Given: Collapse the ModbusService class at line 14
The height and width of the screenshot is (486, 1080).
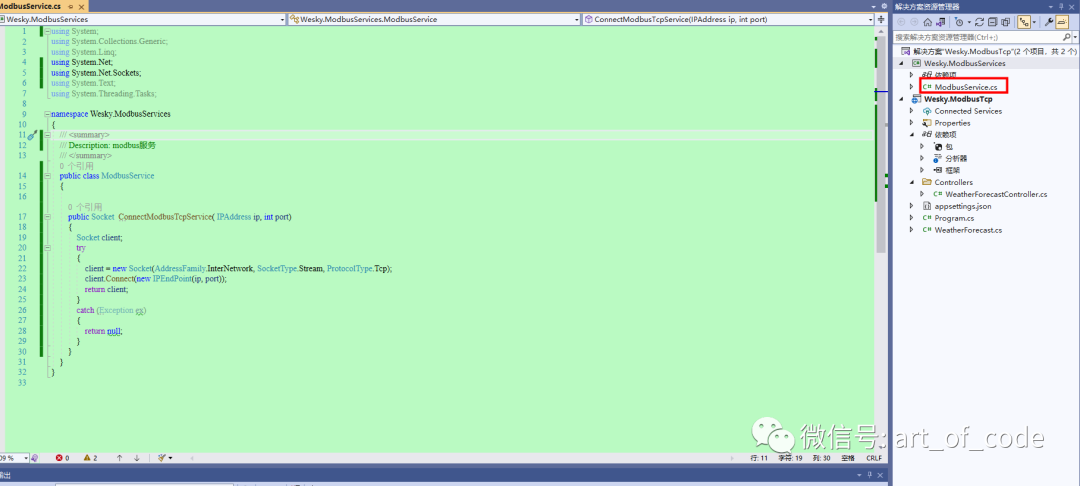Looking at the screenshot, I should [47, 176].
